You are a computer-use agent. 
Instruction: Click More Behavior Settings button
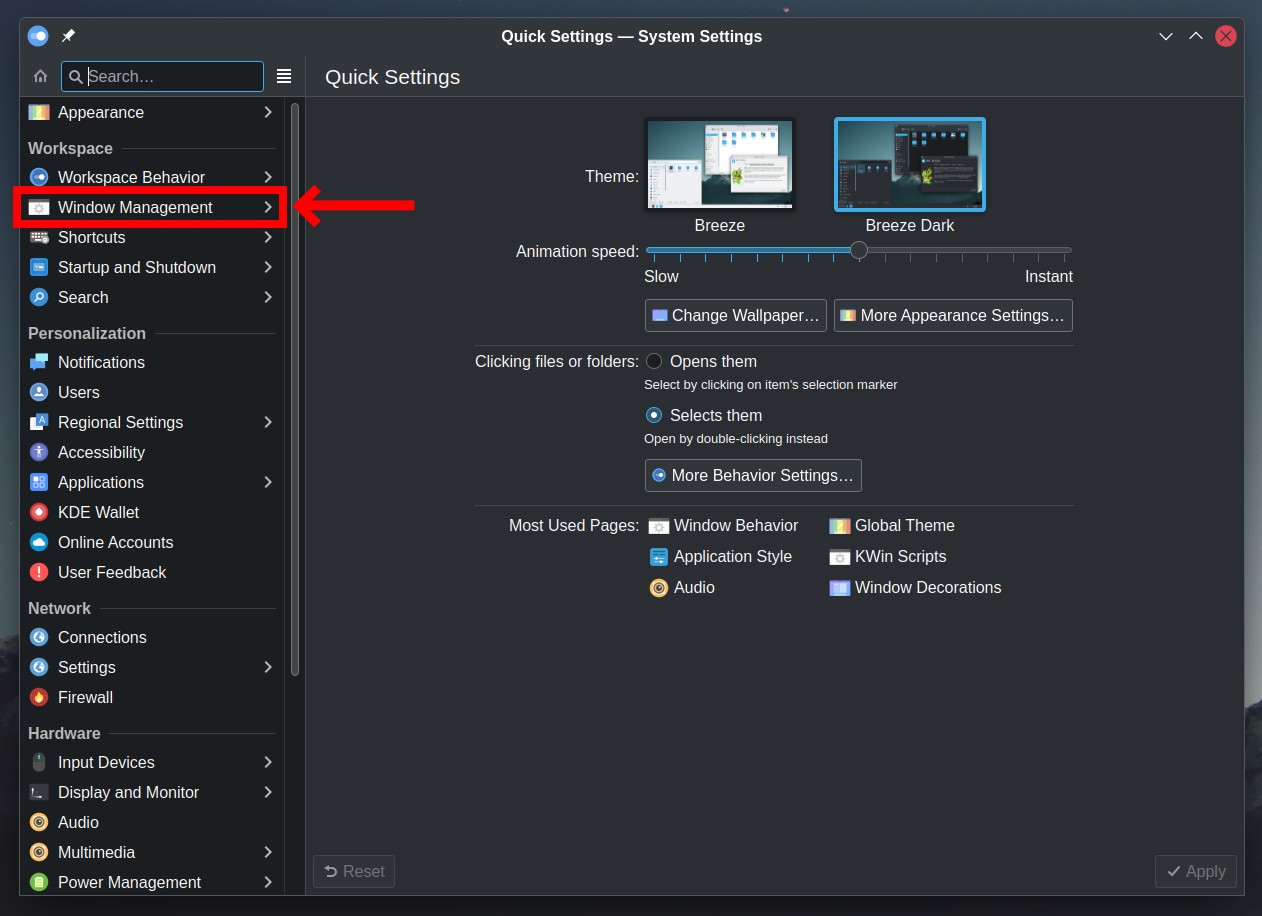pos(753,475)
